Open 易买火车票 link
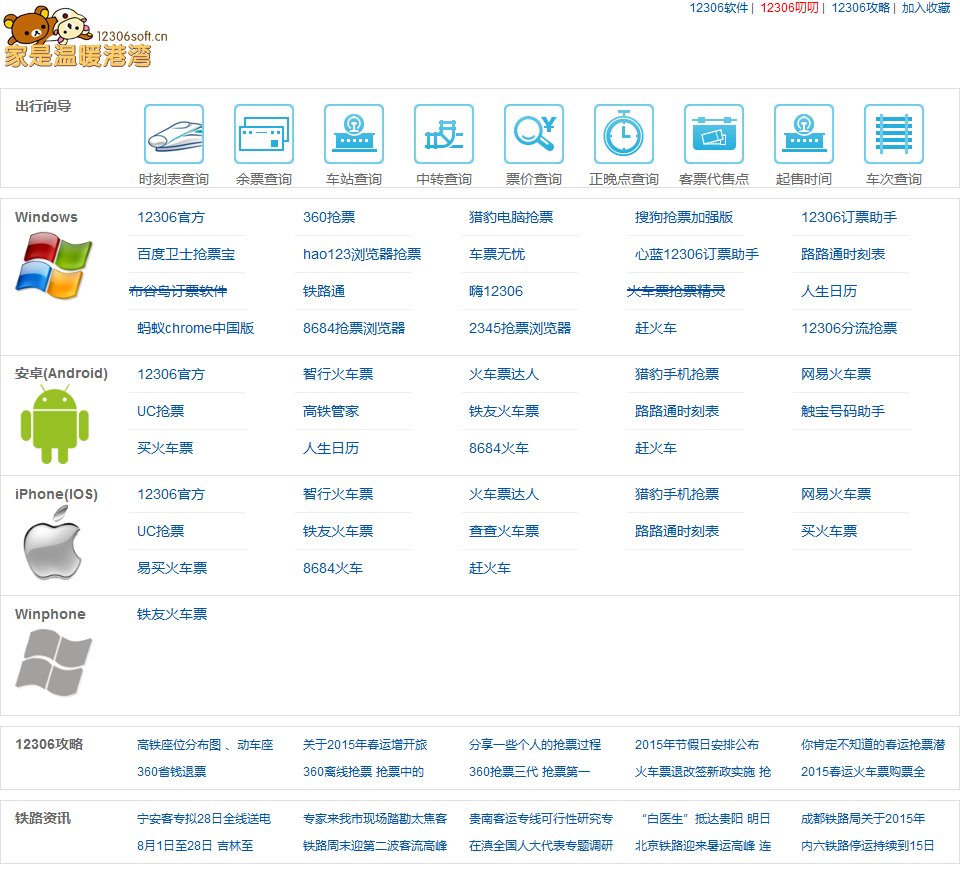 [x=172, y=568]
